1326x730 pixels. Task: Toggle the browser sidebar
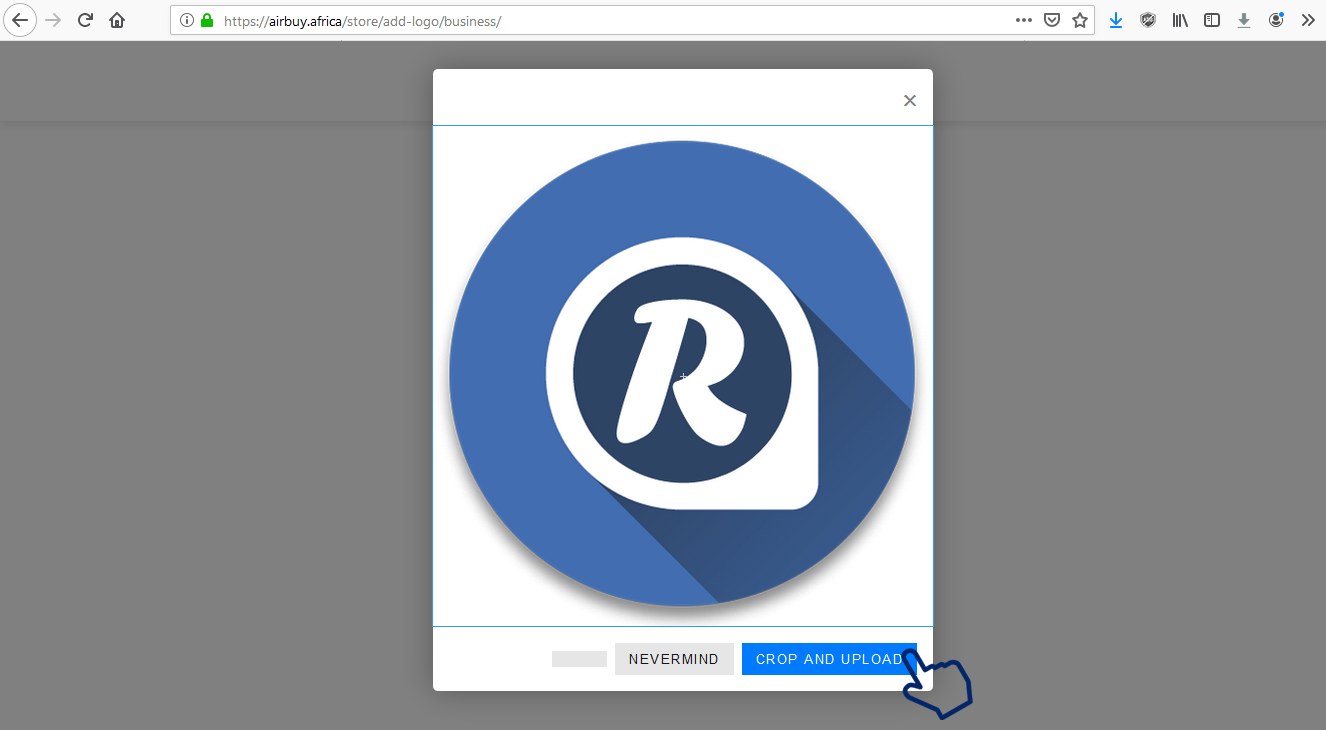1212,20
